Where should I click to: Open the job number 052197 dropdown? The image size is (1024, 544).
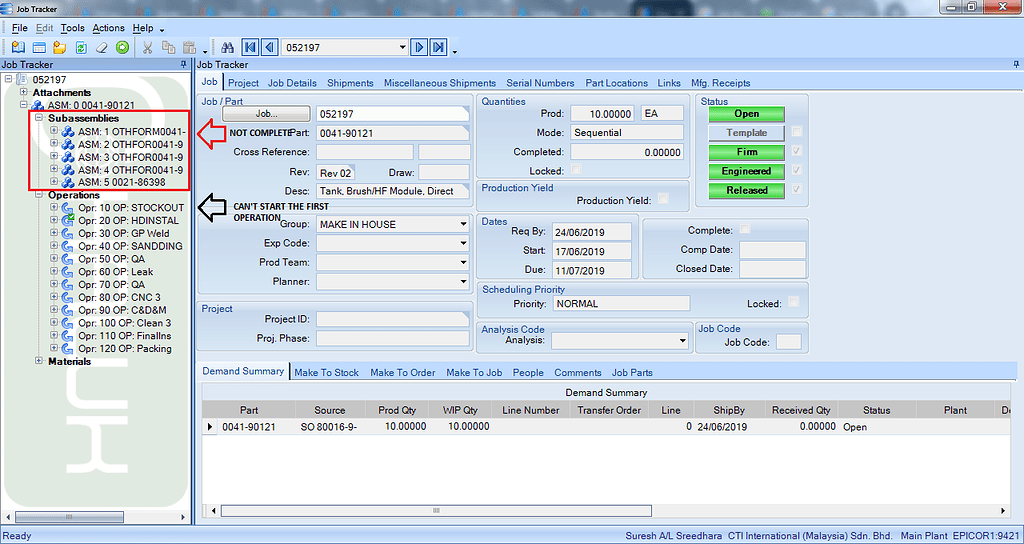point(402,48)
